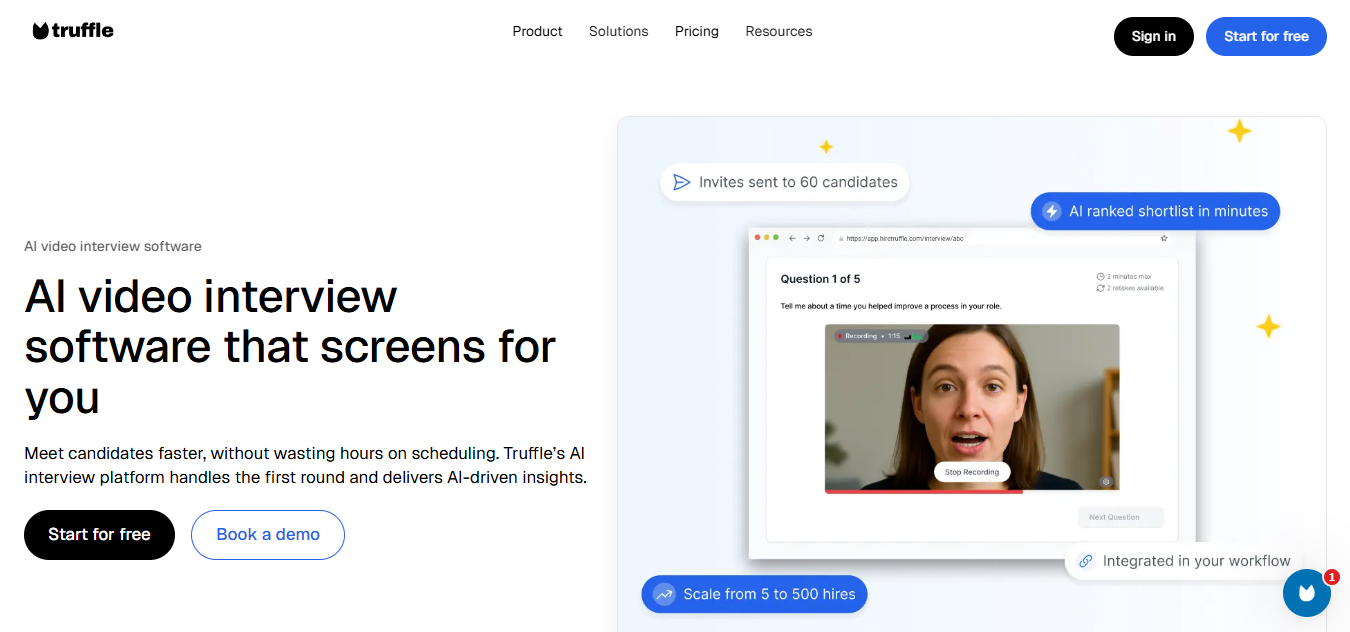Click the small AI video interview software label
This screenshot has width=1350, height=632.
point(113,246)
